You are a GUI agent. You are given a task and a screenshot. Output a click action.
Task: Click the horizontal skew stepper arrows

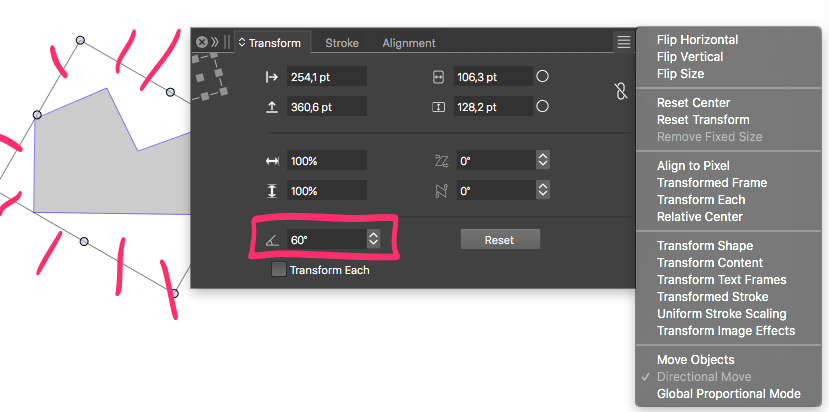542,160
